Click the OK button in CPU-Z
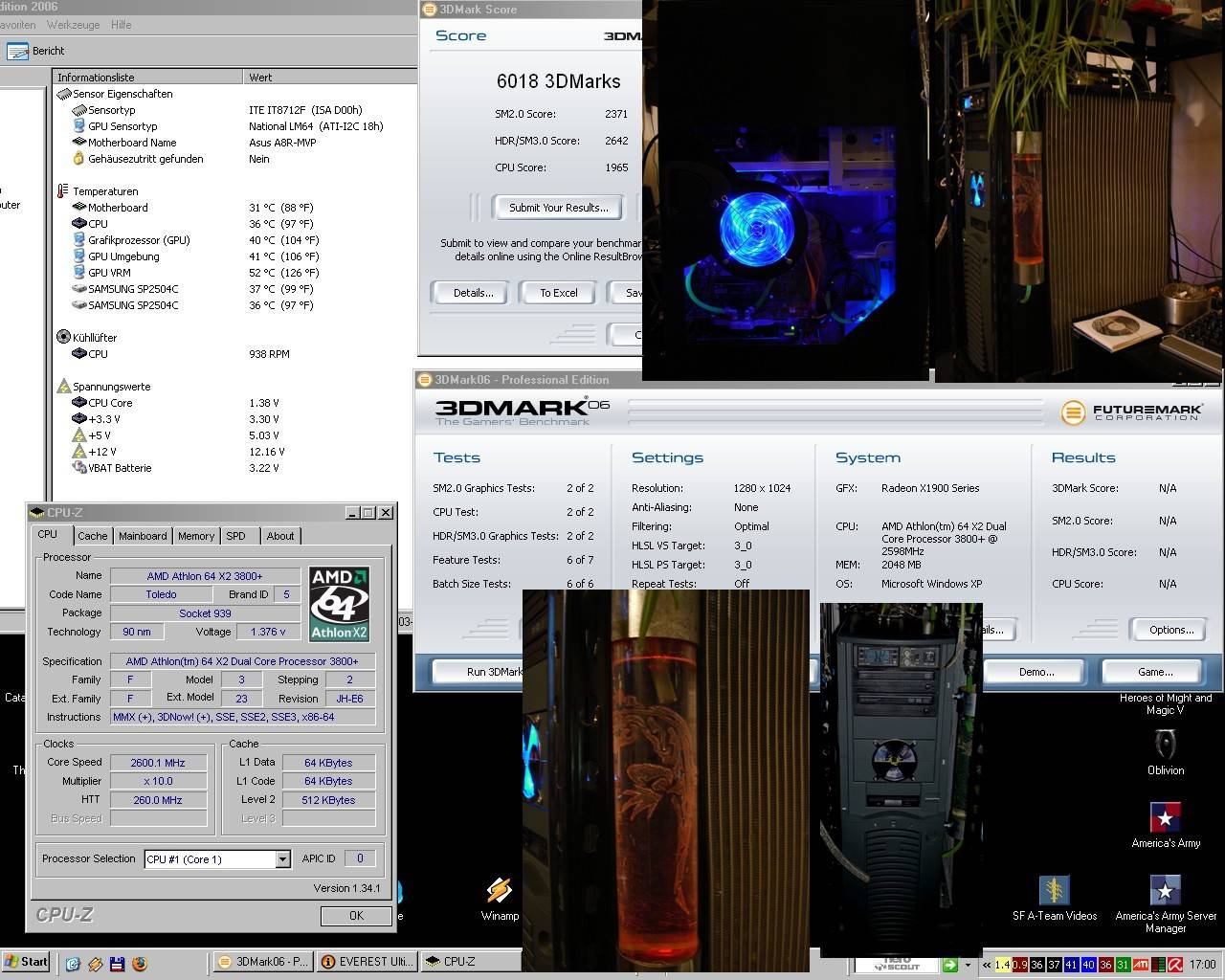 (356, 916)
